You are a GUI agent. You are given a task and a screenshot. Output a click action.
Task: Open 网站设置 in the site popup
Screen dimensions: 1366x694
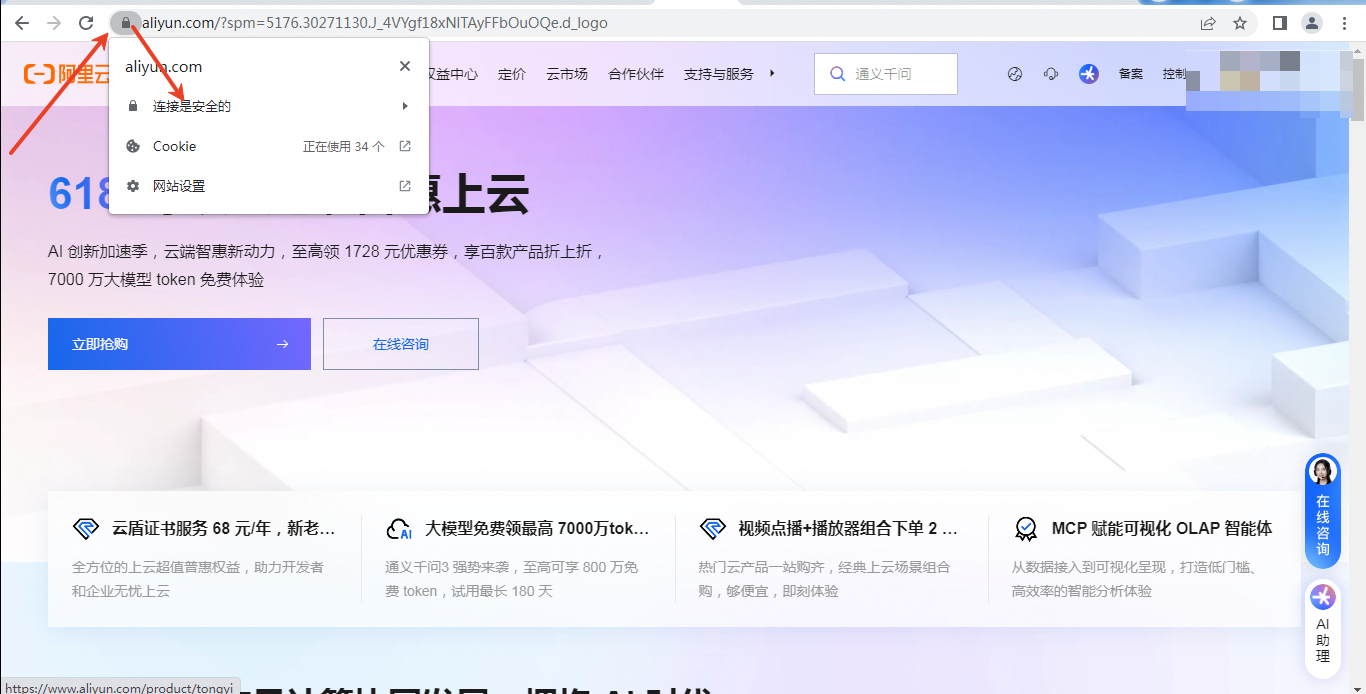(269, 186)
